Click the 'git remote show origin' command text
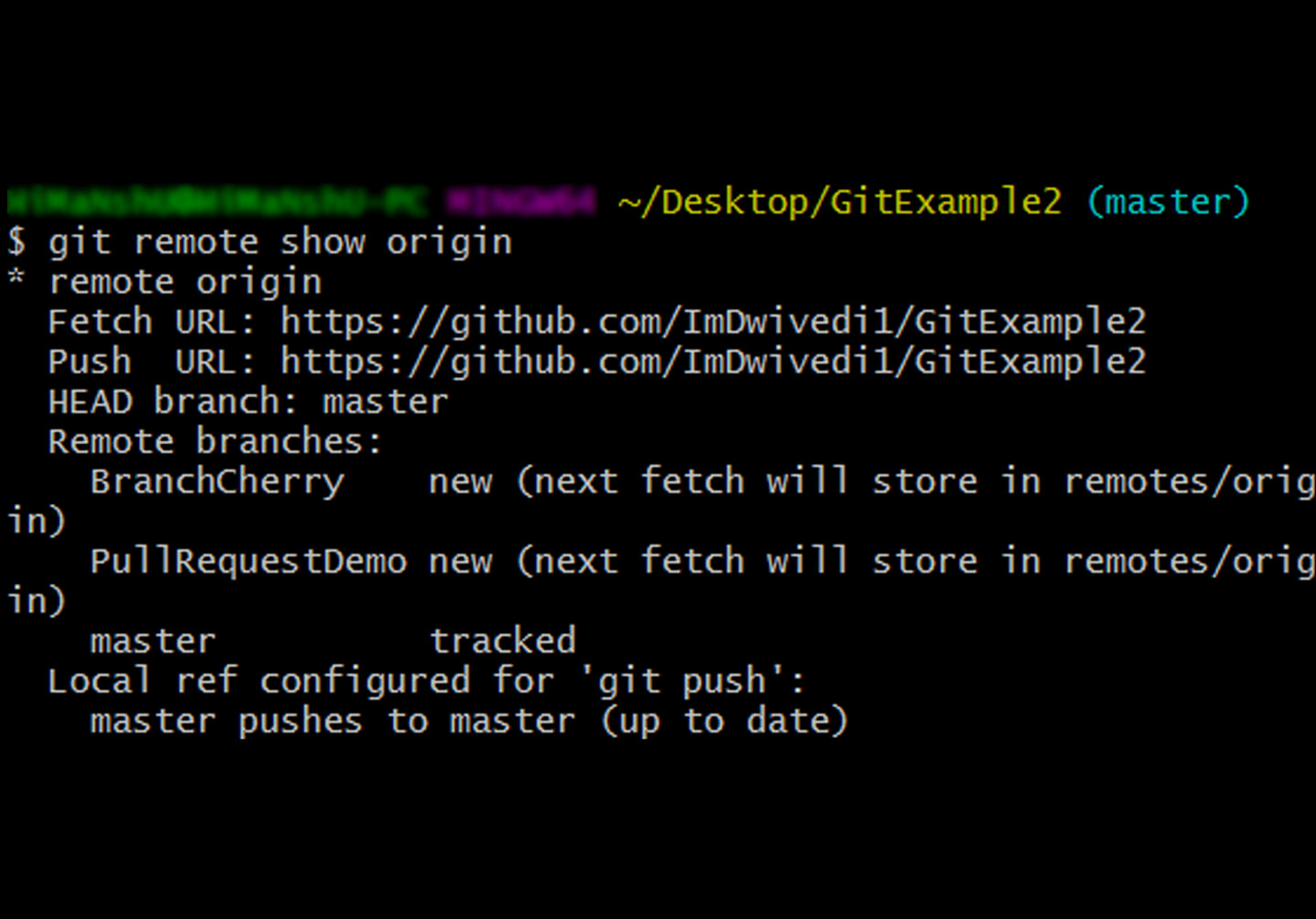Image resolution: width=1316 pixels, height=919 pixels. 280,243
